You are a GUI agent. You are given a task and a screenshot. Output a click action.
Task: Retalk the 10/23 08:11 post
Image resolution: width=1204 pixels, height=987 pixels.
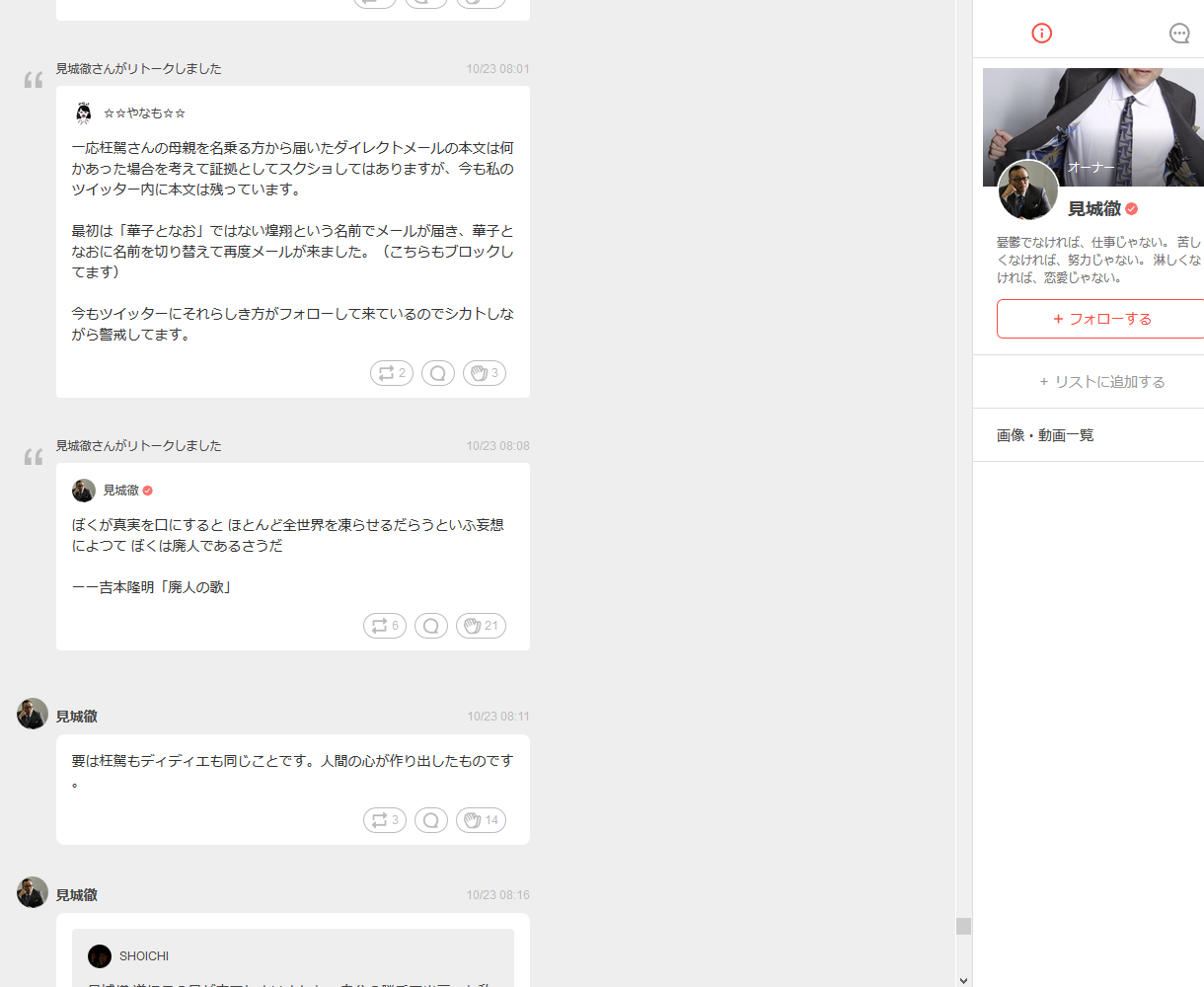(x=385, y=820)
